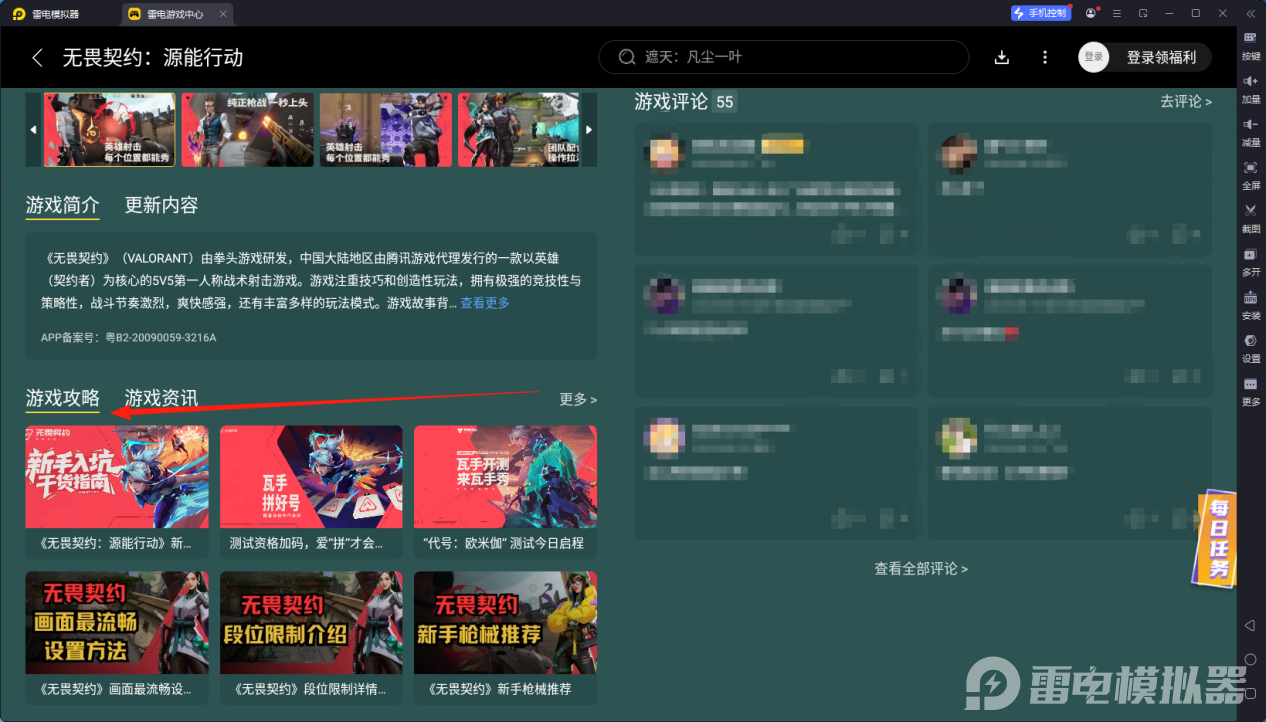The image size is (1266, 722).
Task: Open the first highlighted game screenshot thumbnail
Action: pos(110,130)
